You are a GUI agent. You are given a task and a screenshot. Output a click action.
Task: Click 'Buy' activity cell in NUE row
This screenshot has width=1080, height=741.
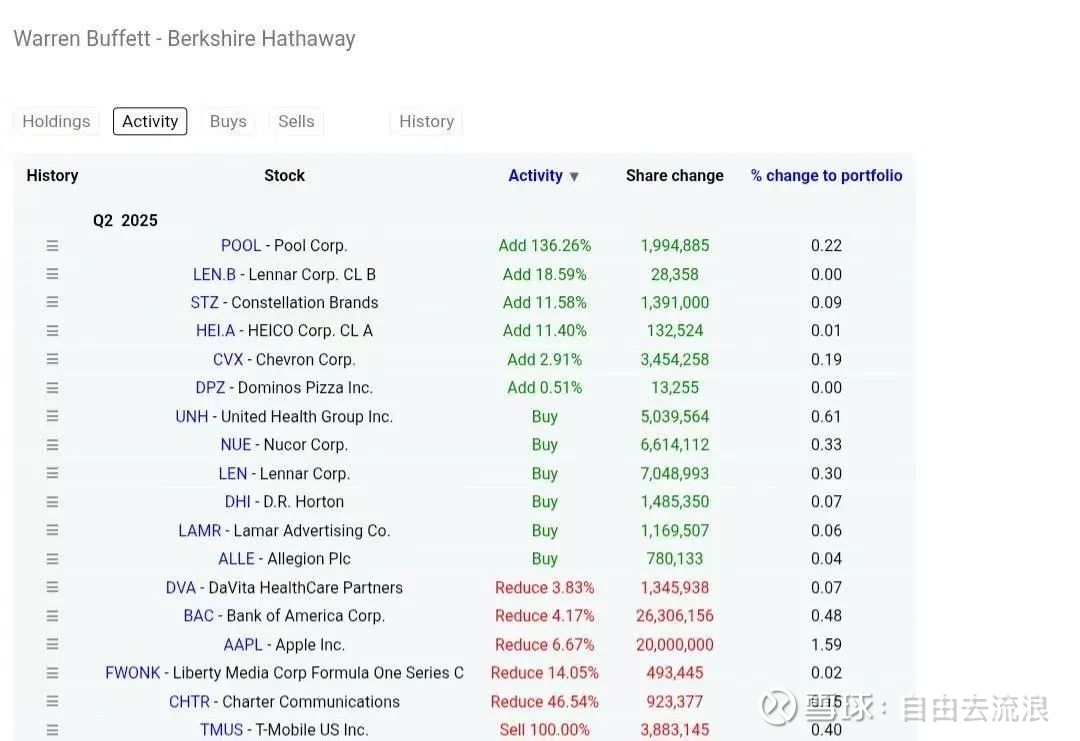point(545,445)
